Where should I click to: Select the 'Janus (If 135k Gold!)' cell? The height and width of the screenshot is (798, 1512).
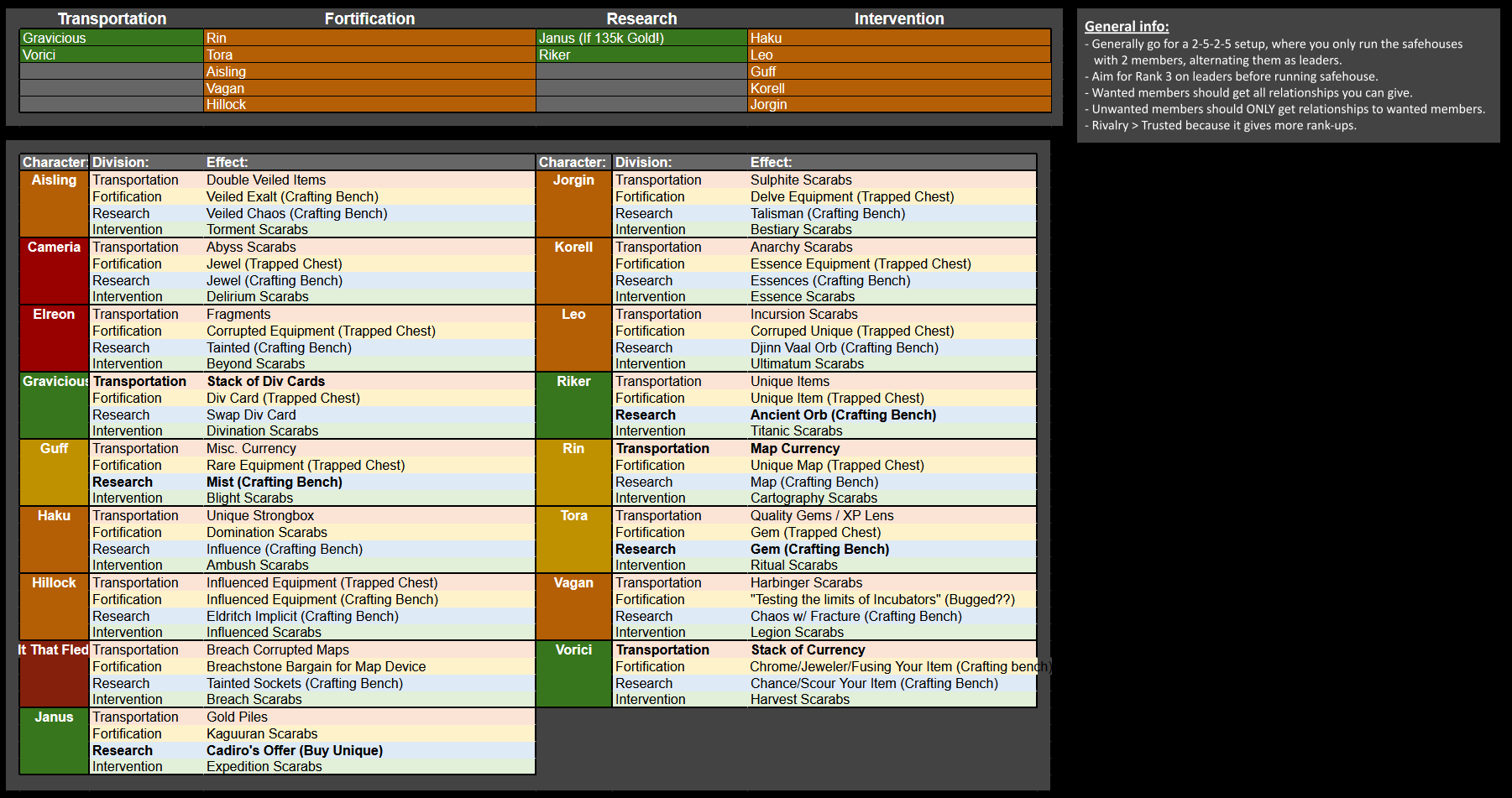[x=641, y=38]
